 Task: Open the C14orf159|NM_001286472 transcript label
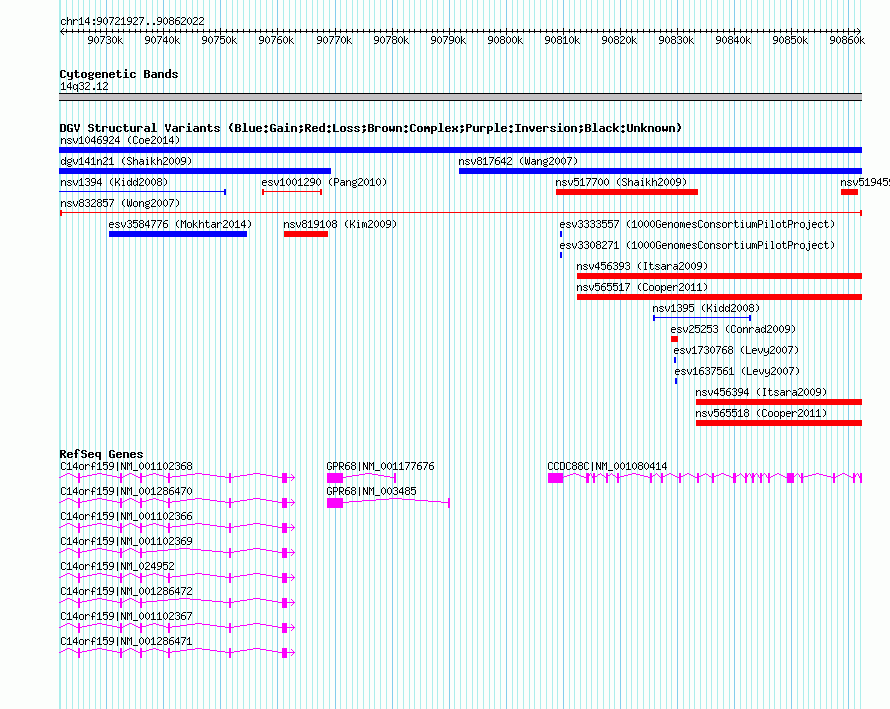[x=127, y=591]
